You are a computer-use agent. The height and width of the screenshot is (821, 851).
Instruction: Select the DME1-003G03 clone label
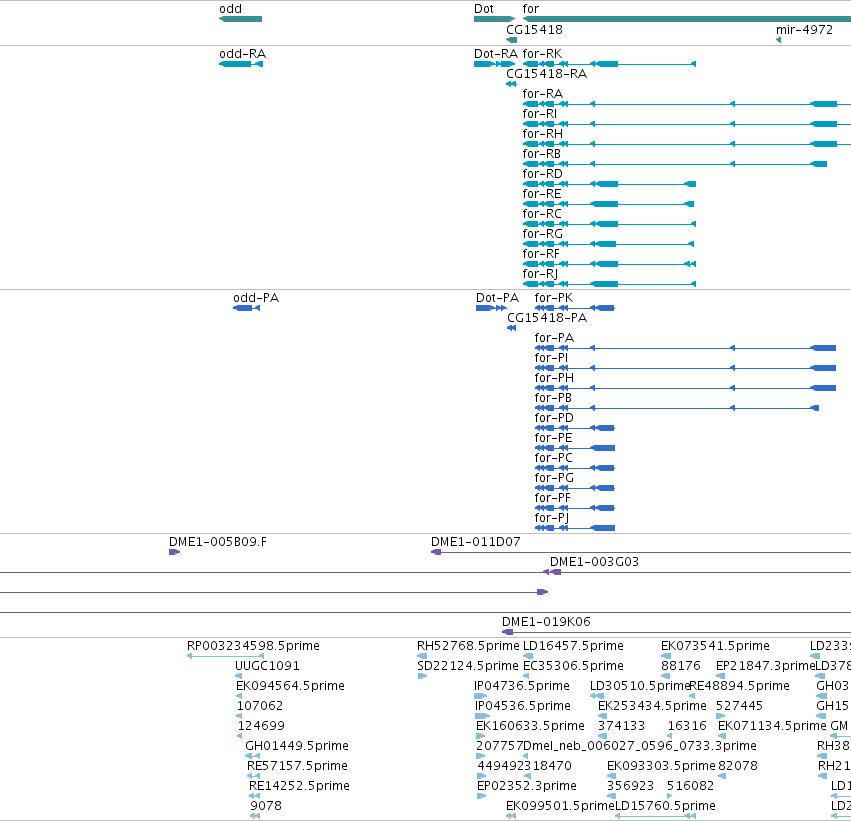point(594,562)
